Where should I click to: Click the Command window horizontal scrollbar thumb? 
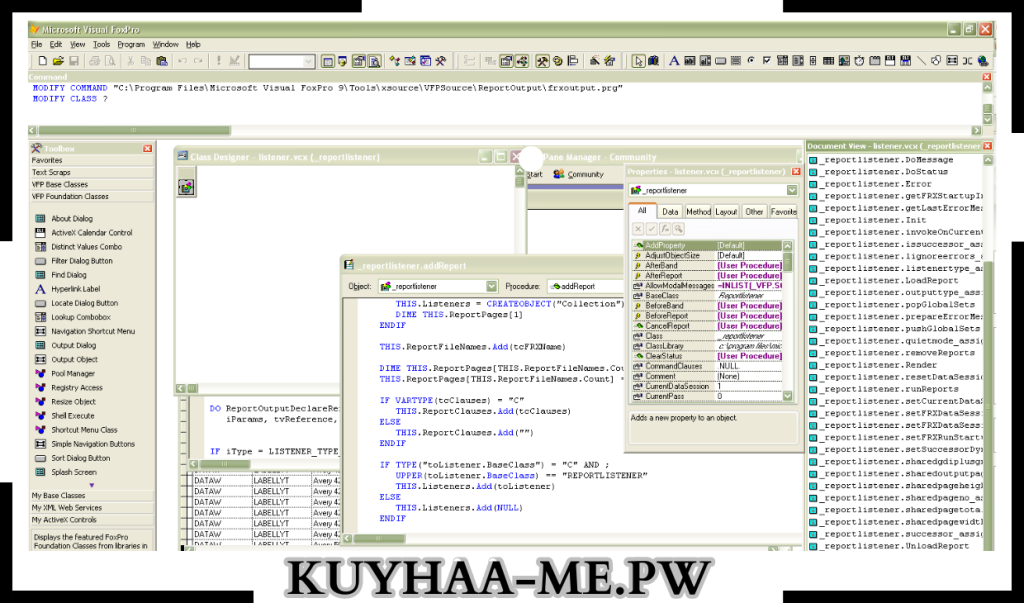coord(133,130)
